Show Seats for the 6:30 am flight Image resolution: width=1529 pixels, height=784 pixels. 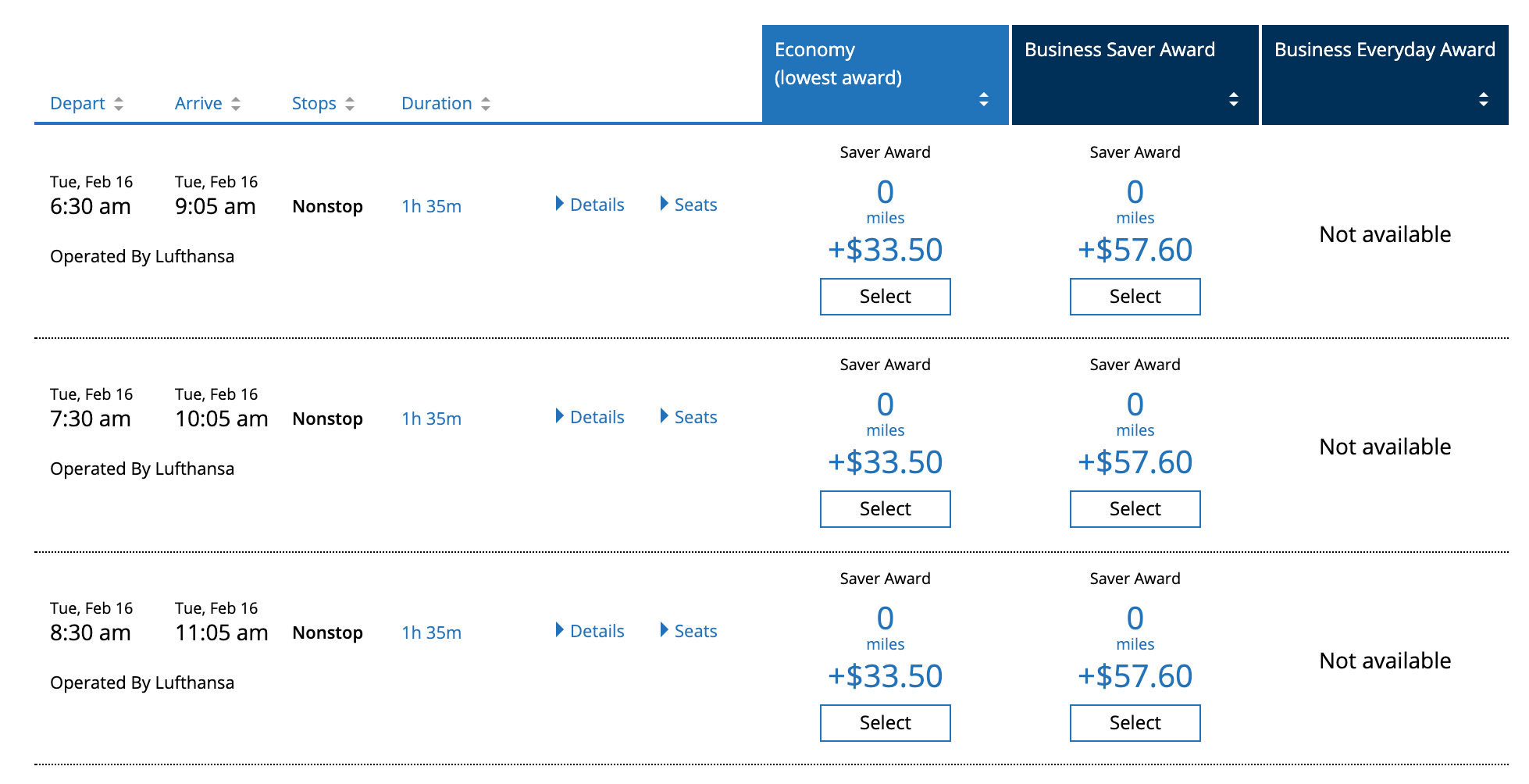click(688, 205)
